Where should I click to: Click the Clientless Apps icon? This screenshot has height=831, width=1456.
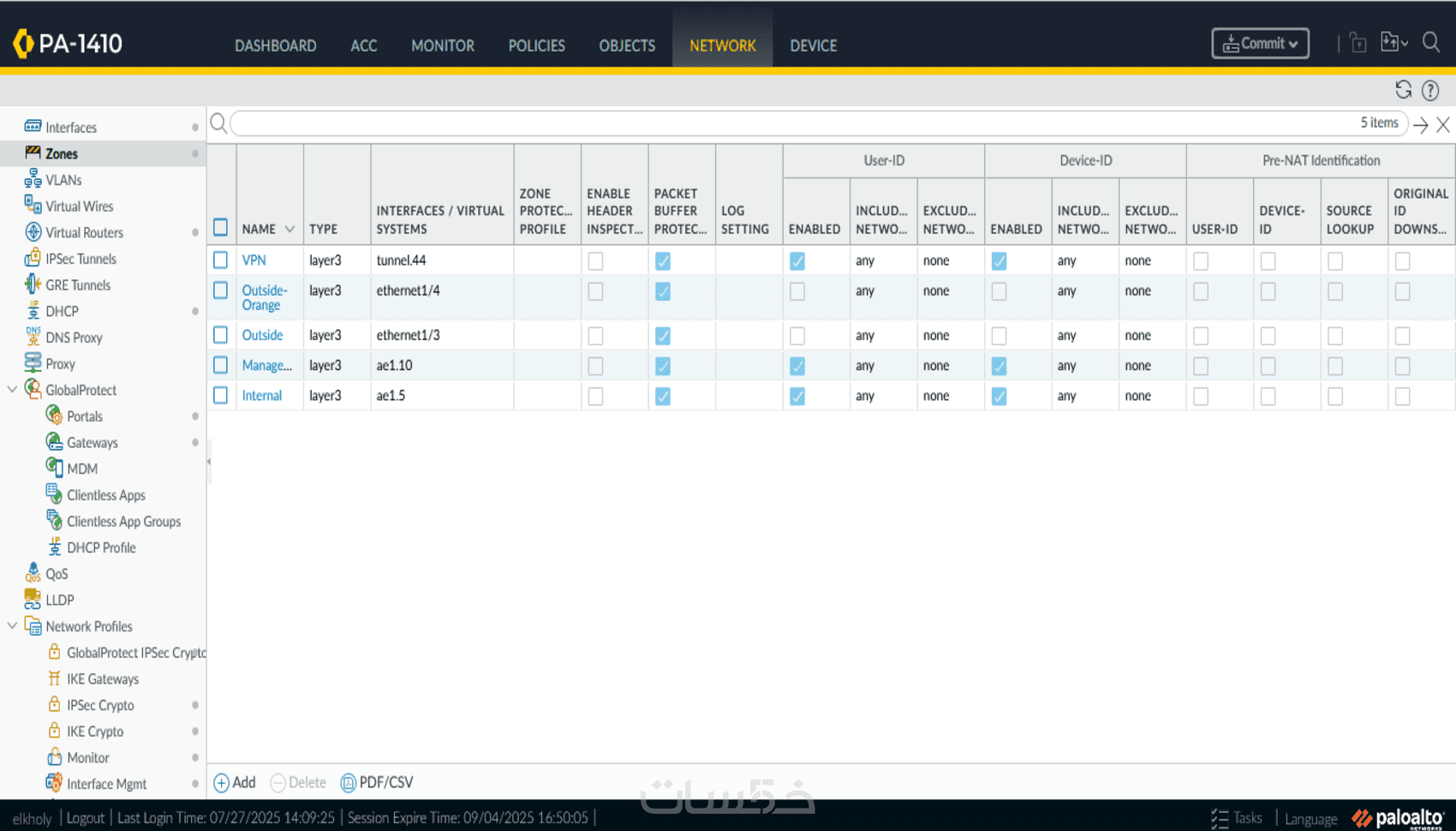tap(54, 494)
